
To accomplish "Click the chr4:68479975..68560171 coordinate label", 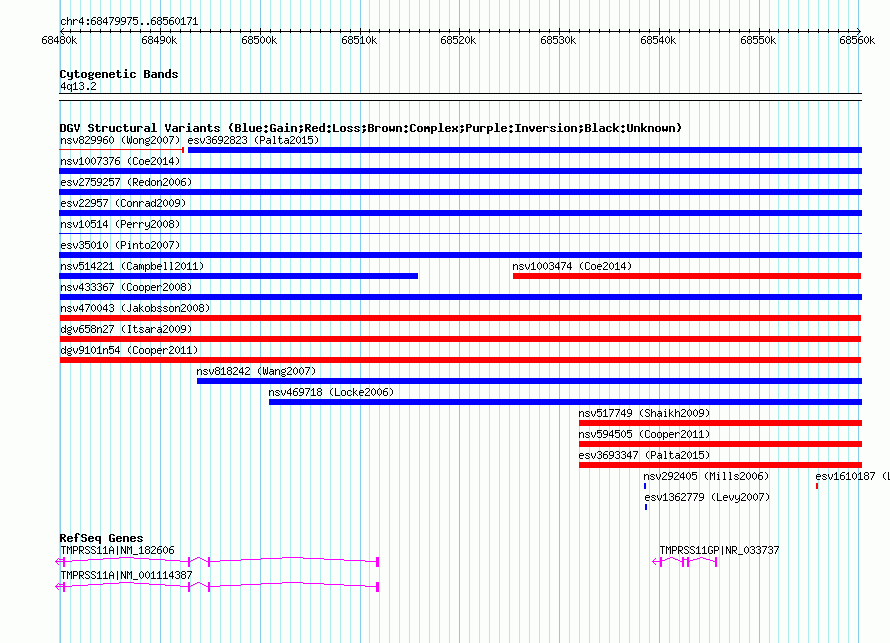I will (x=129, y=21).
